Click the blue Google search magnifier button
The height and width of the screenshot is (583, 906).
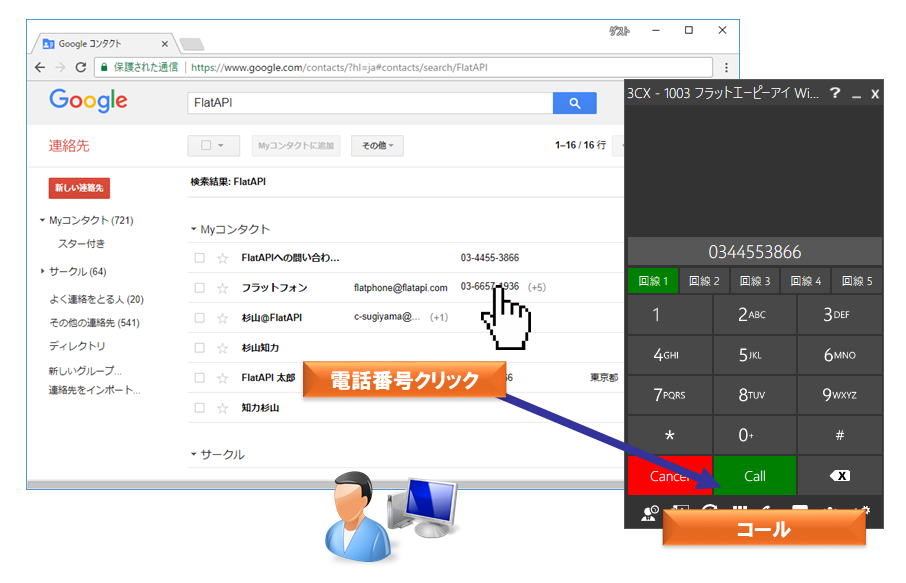point(574,103)
